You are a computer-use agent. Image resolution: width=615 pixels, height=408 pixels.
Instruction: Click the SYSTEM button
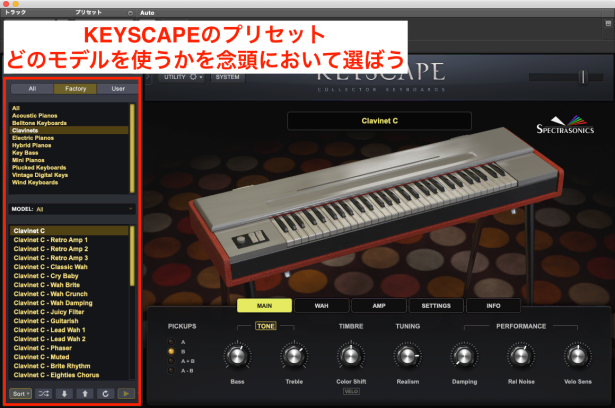tap(227, 77)
